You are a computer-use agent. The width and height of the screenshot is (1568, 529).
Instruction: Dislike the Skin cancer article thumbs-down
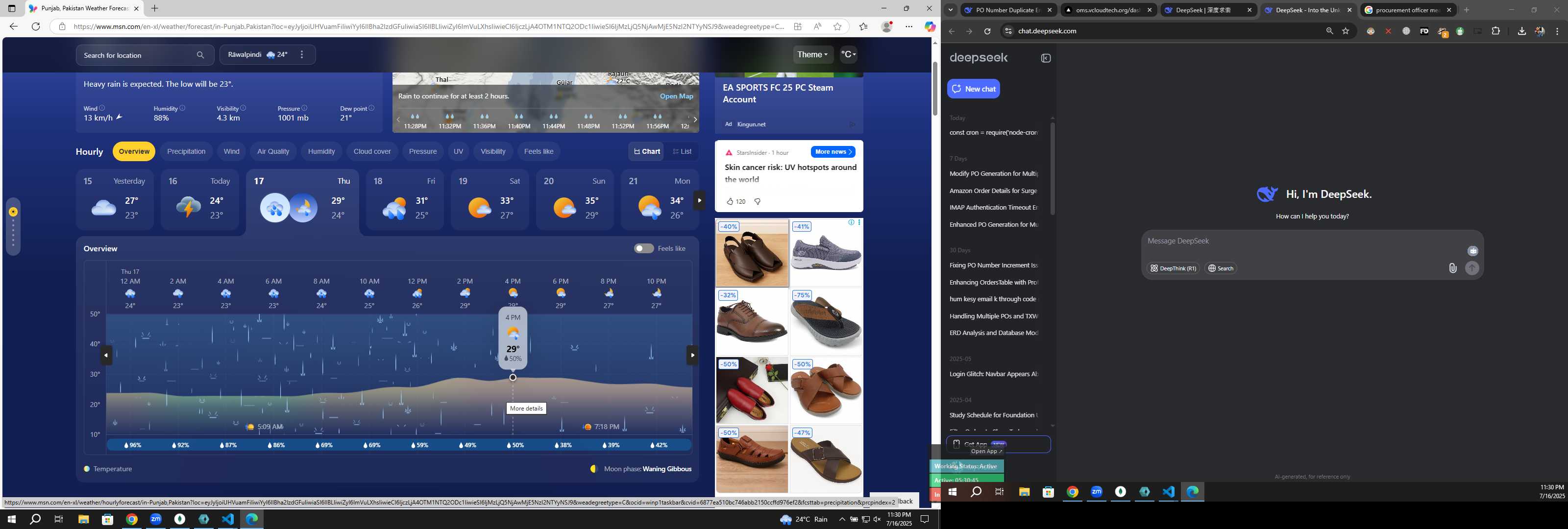[758, 201]
